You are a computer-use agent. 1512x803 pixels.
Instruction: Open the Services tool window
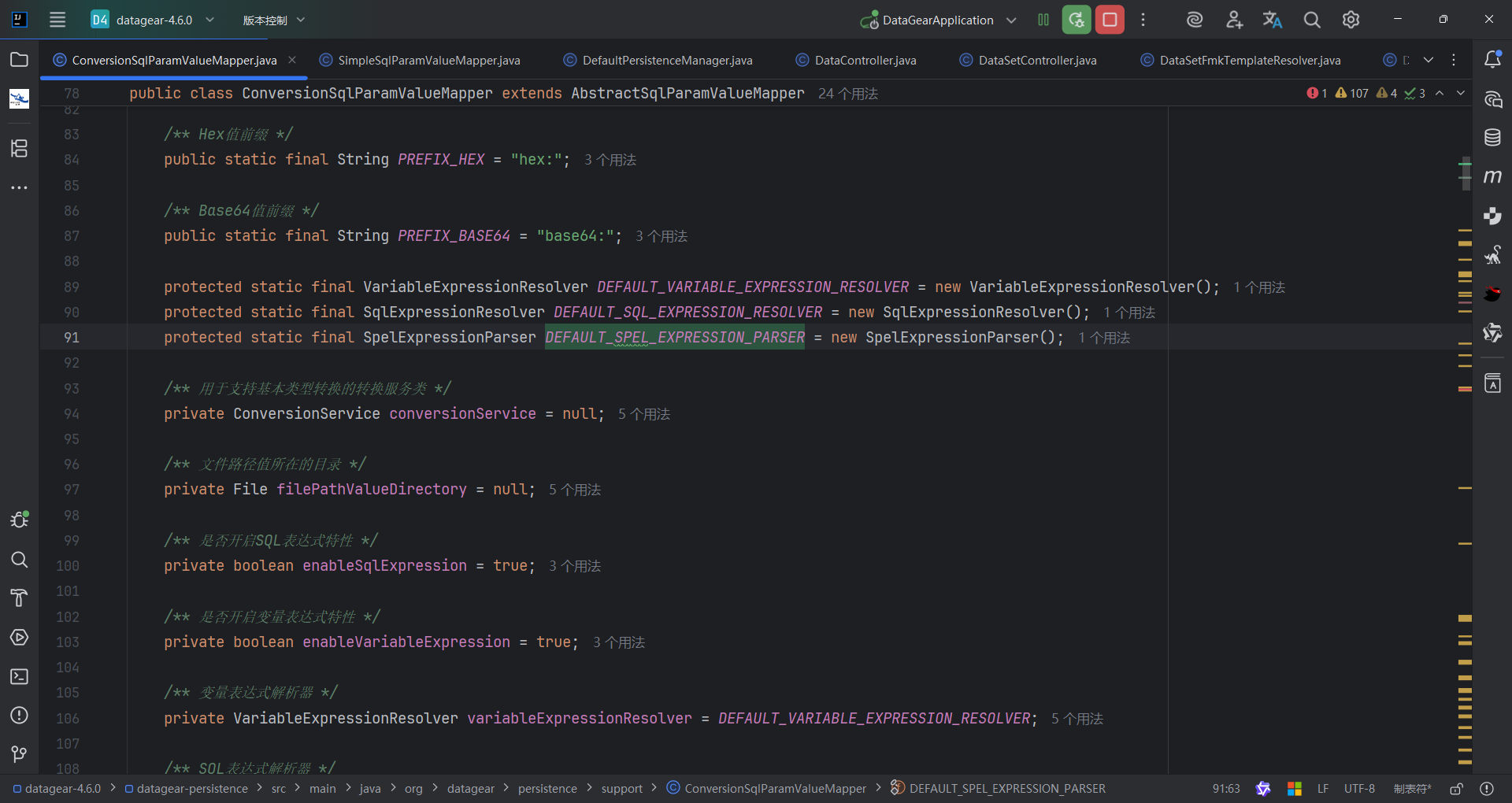click(x=19, y=637)
